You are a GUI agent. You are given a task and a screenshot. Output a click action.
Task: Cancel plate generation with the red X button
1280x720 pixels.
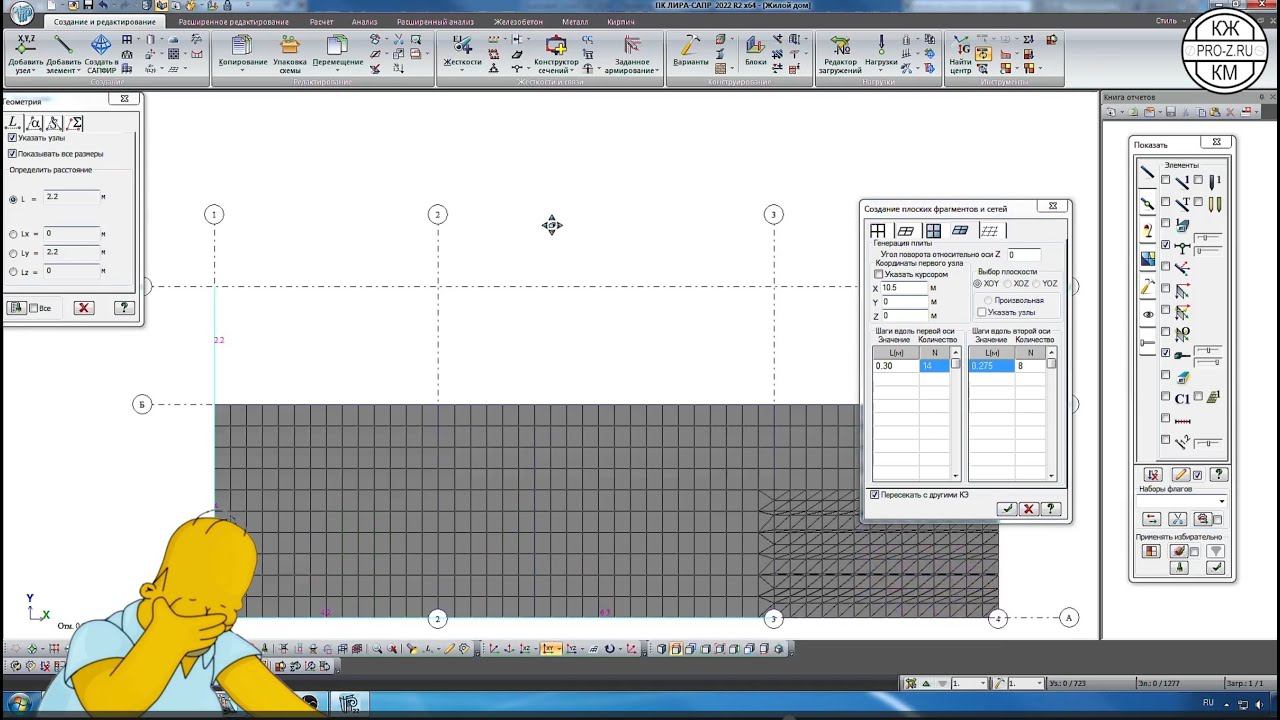tap(1029, 509)
